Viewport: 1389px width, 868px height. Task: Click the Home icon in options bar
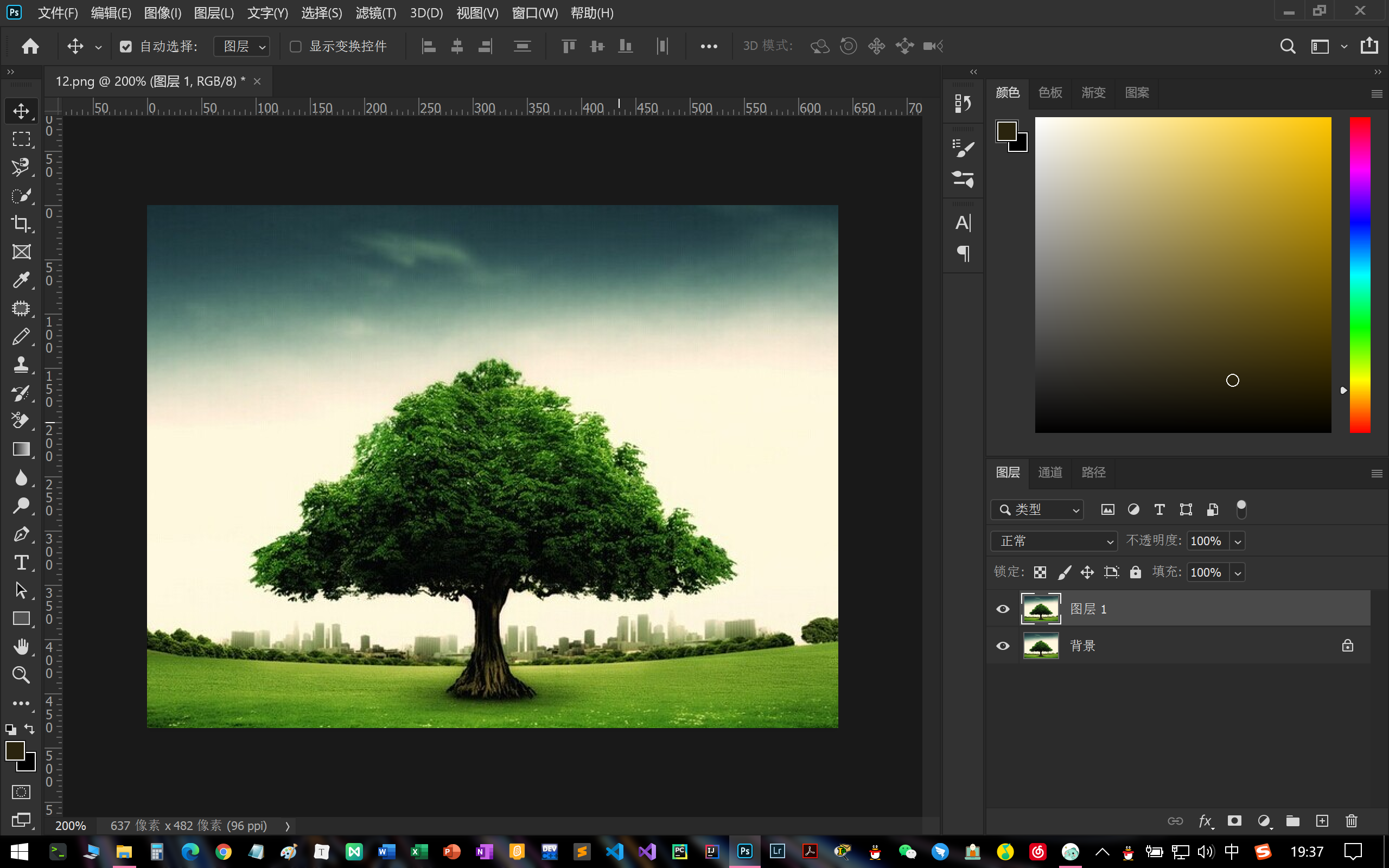pyautogui.click(x=30, y=46)
